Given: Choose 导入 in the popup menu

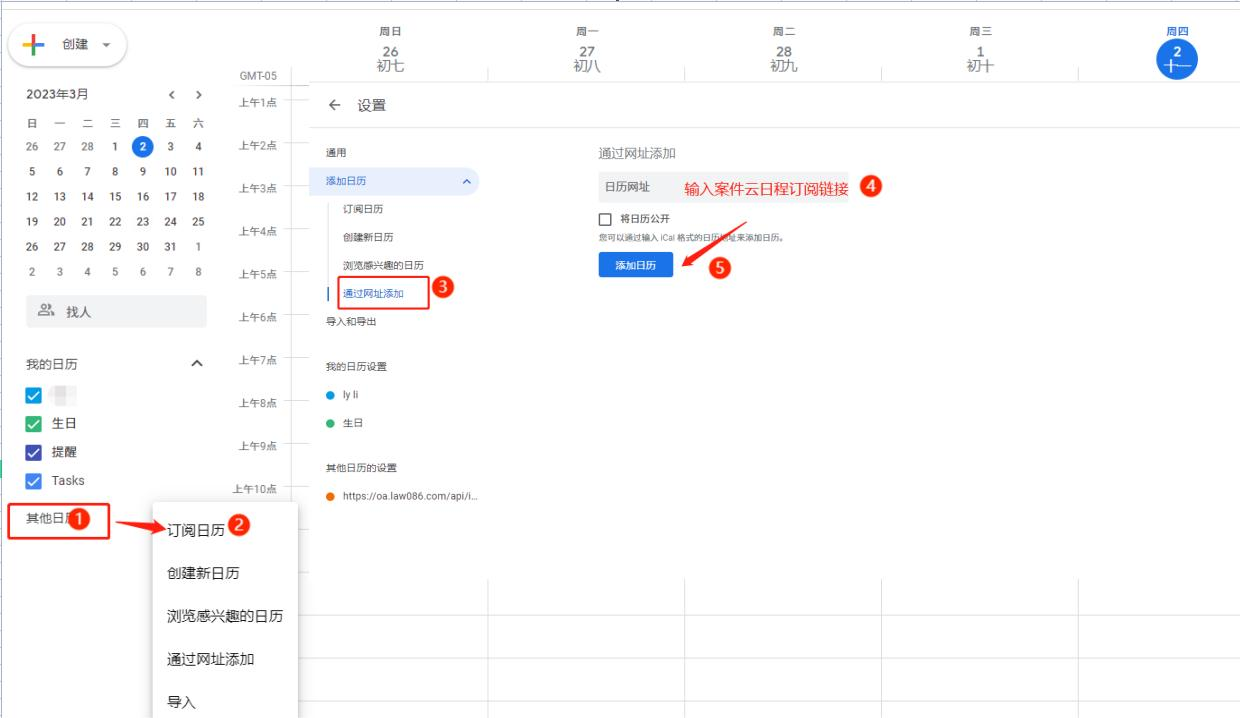Looking at the screenshot, I should tap(181, 702).
